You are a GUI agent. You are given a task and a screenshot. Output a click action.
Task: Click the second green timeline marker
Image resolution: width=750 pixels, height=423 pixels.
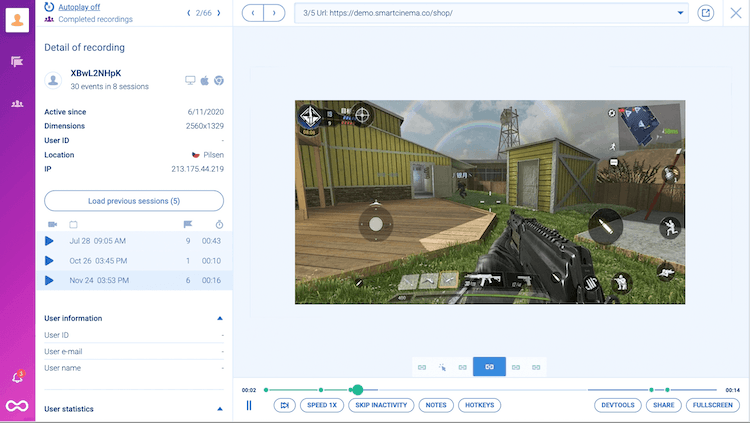(321, 390)
